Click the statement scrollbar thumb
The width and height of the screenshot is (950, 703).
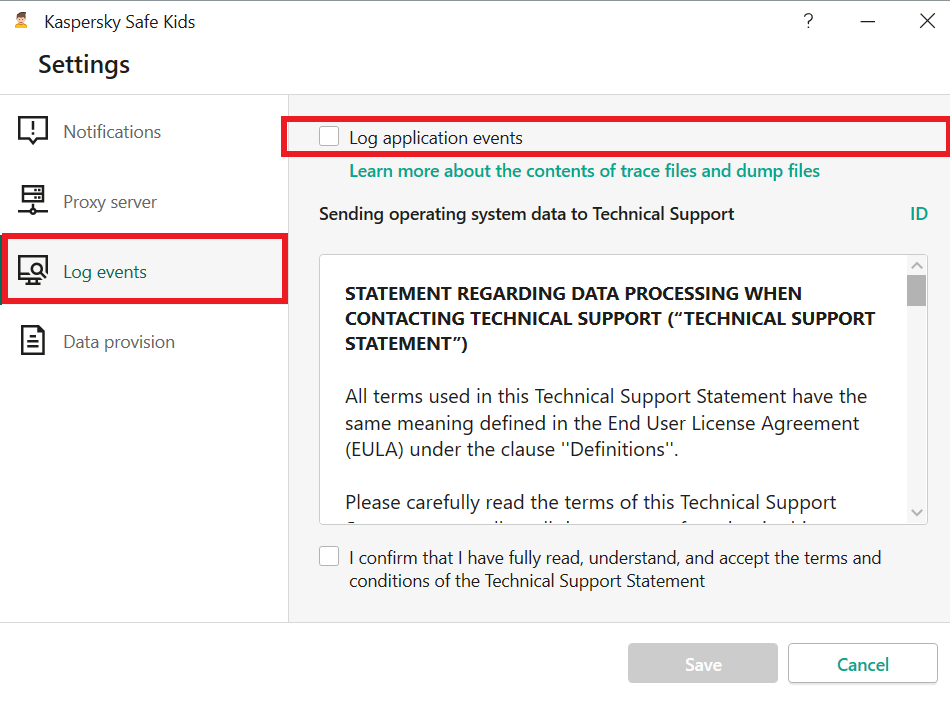(916, 290)
